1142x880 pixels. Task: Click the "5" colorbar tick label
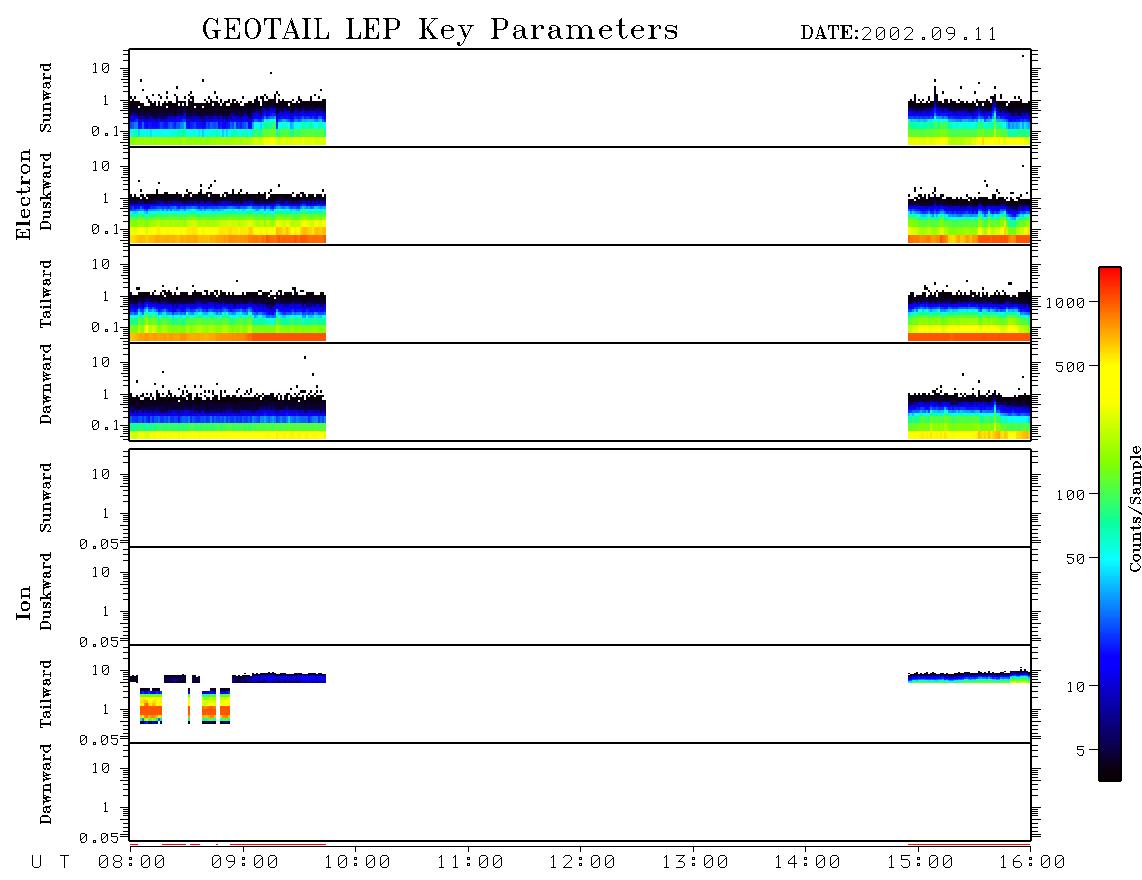click(x=1080, y=751)
